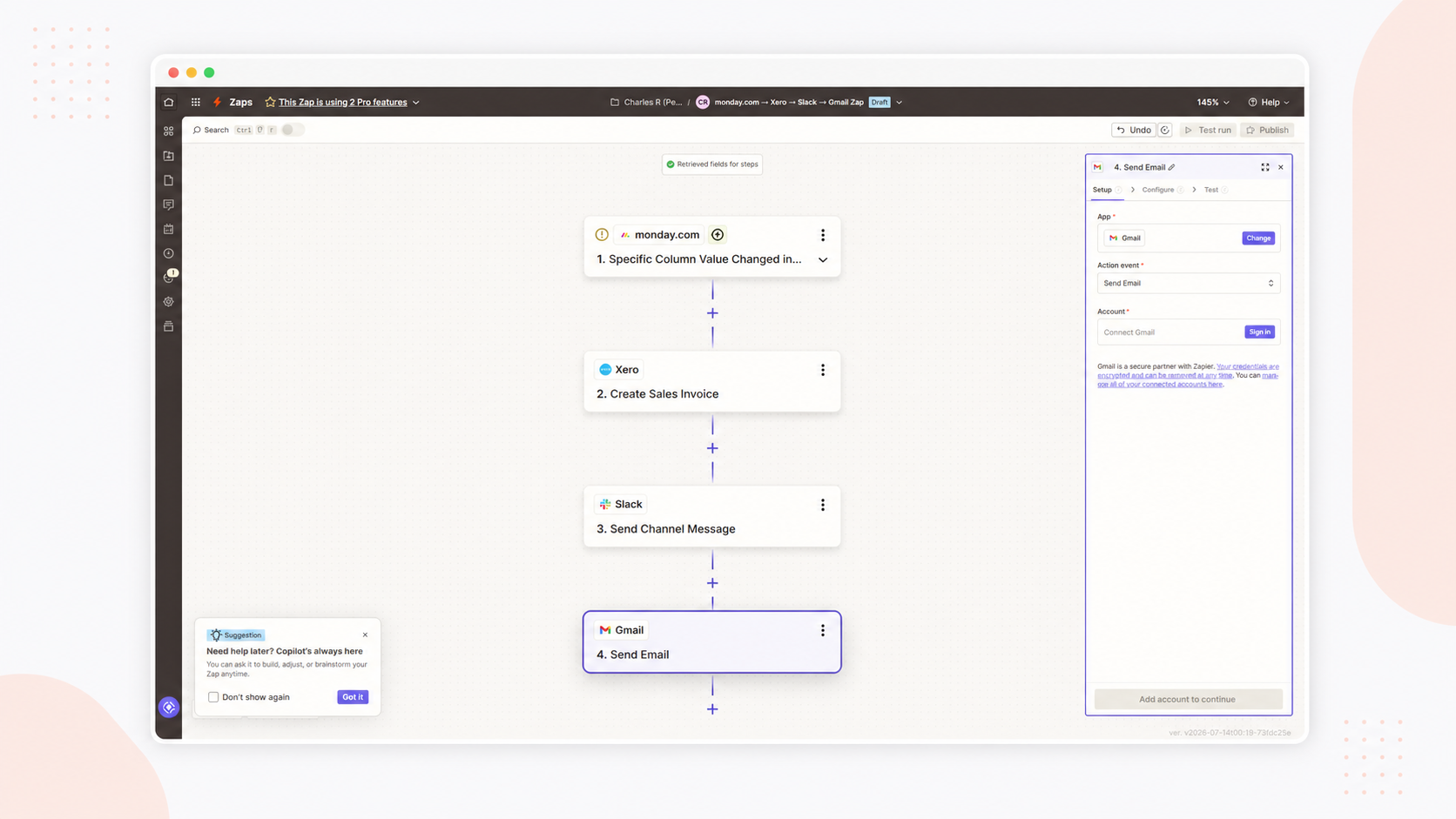Screen dimensions: 1456x819
Task: Open the sidebar versions stack icon
Action: click(169, 326)
